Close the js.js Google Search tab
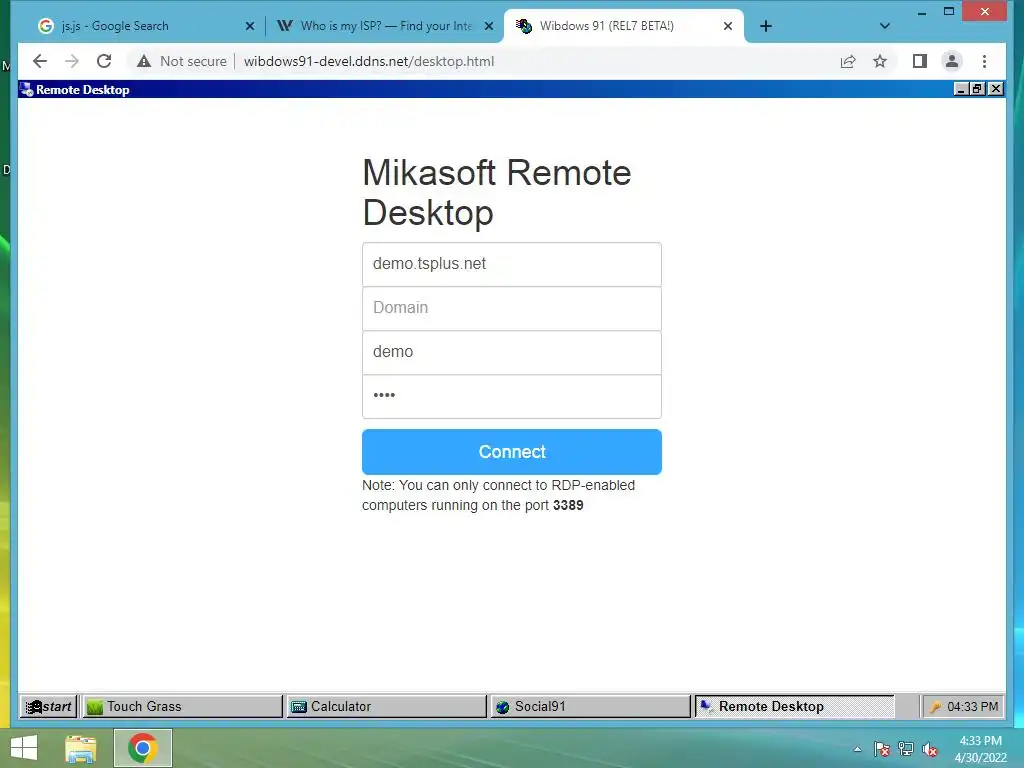The image size is (1024, 768). coord(249,26)
